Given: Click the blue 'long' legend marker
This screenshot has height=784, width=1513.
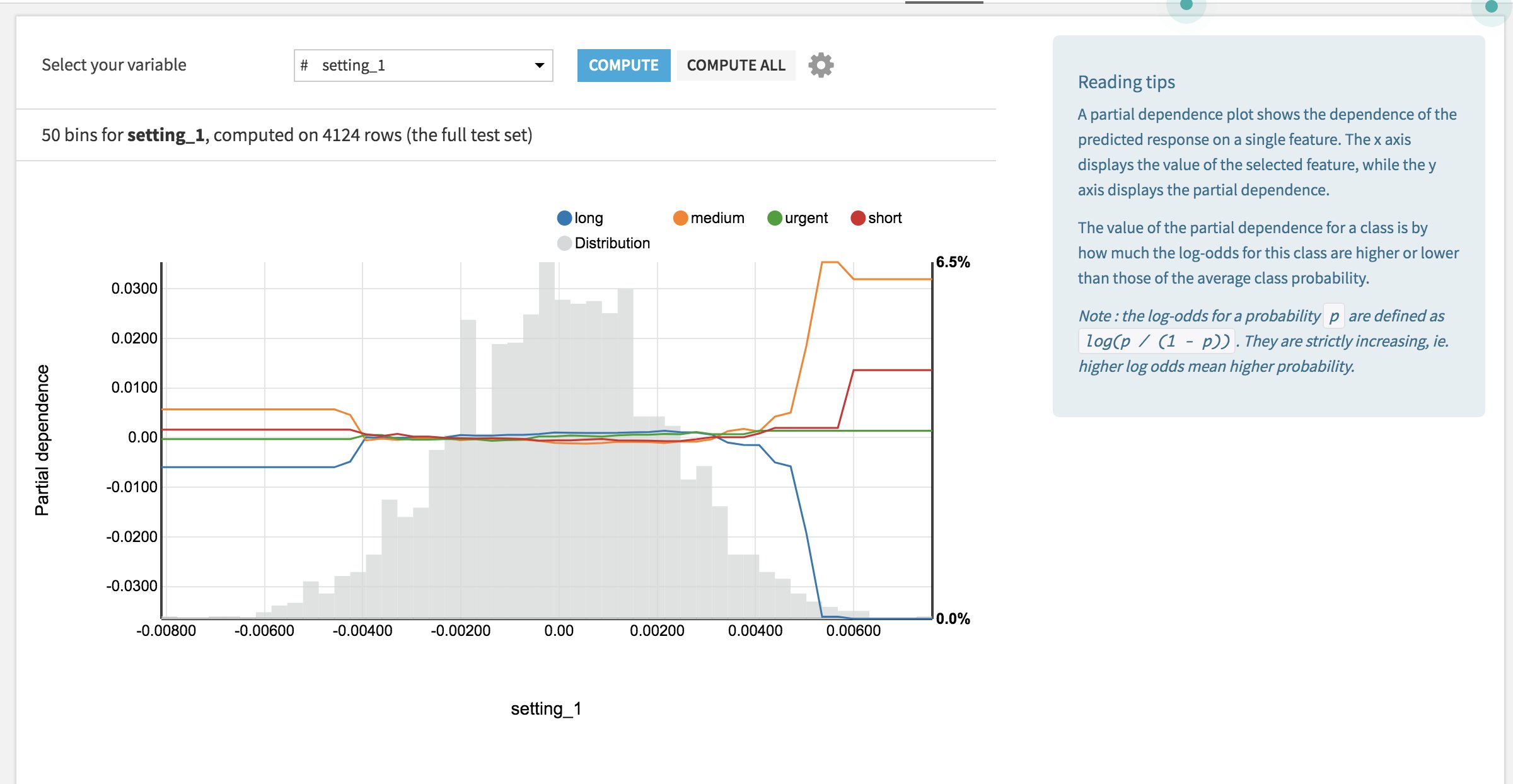Looking at the screenshot, I should pos(564,218).
